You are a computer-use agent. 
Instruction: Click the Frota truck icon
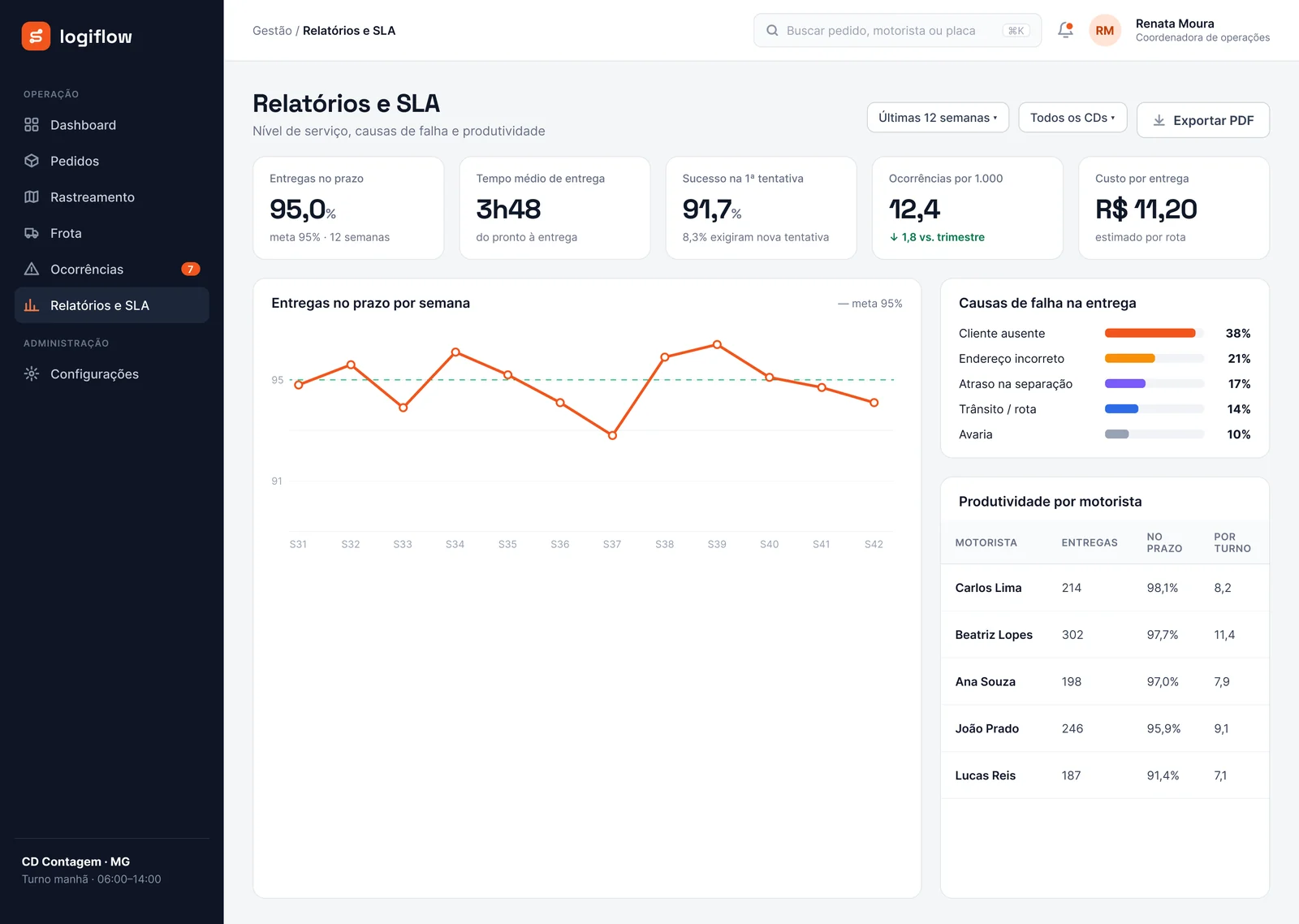(32, 233)
